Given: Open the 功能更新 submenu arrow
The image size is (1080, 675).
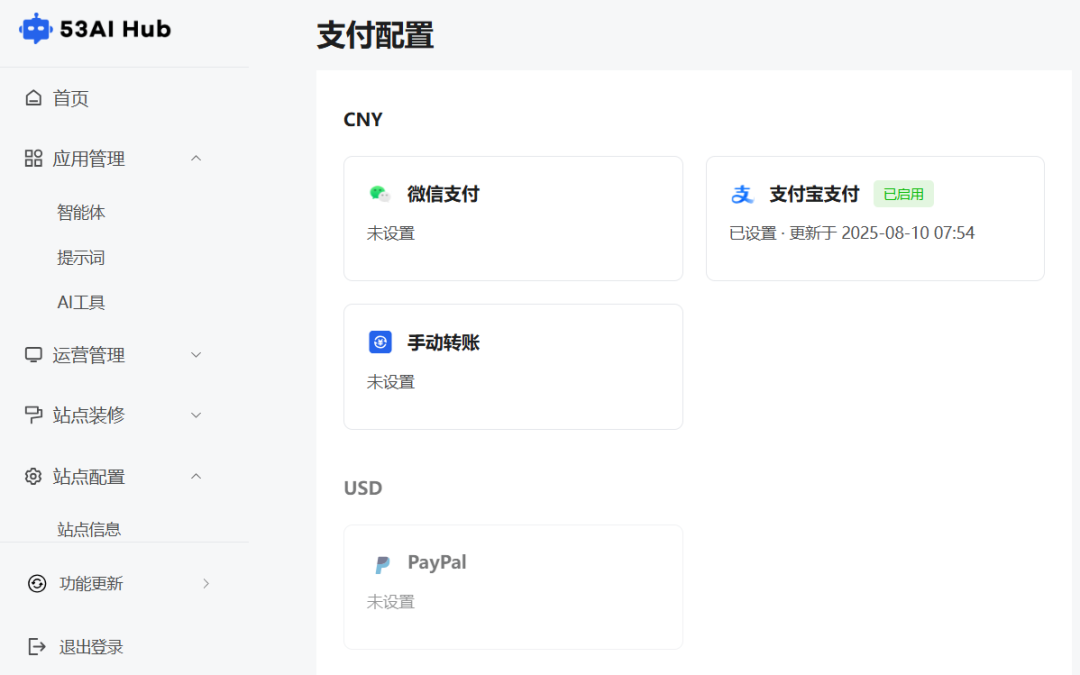Looking at the screenshot, I should tap(206, 583).
